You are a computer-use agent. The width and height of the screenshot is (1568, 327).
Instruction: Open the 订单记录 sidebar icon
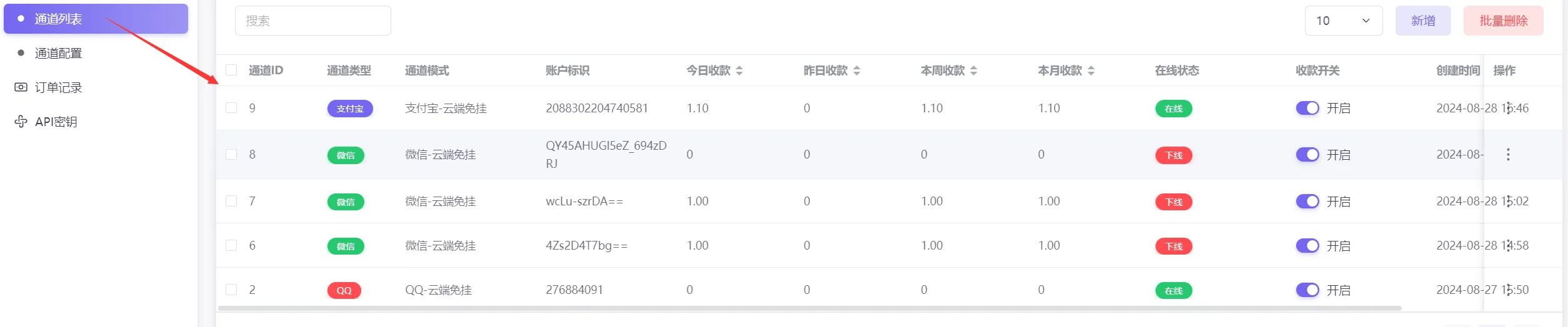click(x=21, y=87)
